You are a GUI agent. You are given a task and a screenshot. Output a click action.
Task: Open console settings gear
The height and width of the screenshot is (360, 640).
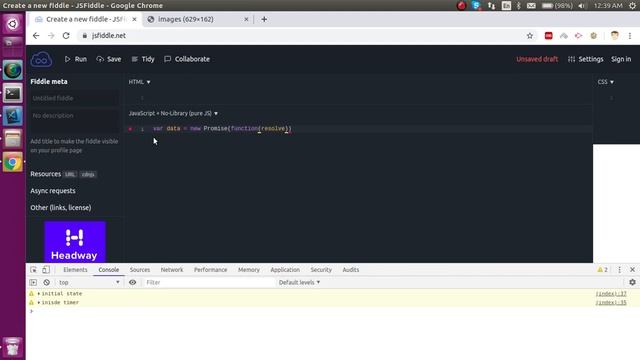(x=632, y=282)
